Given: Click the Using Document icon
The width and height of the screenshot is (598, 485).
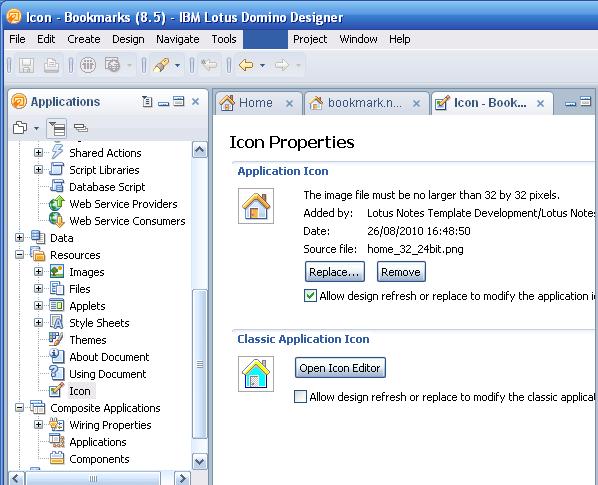Looking at the screenshot, I should click(57, 373).
